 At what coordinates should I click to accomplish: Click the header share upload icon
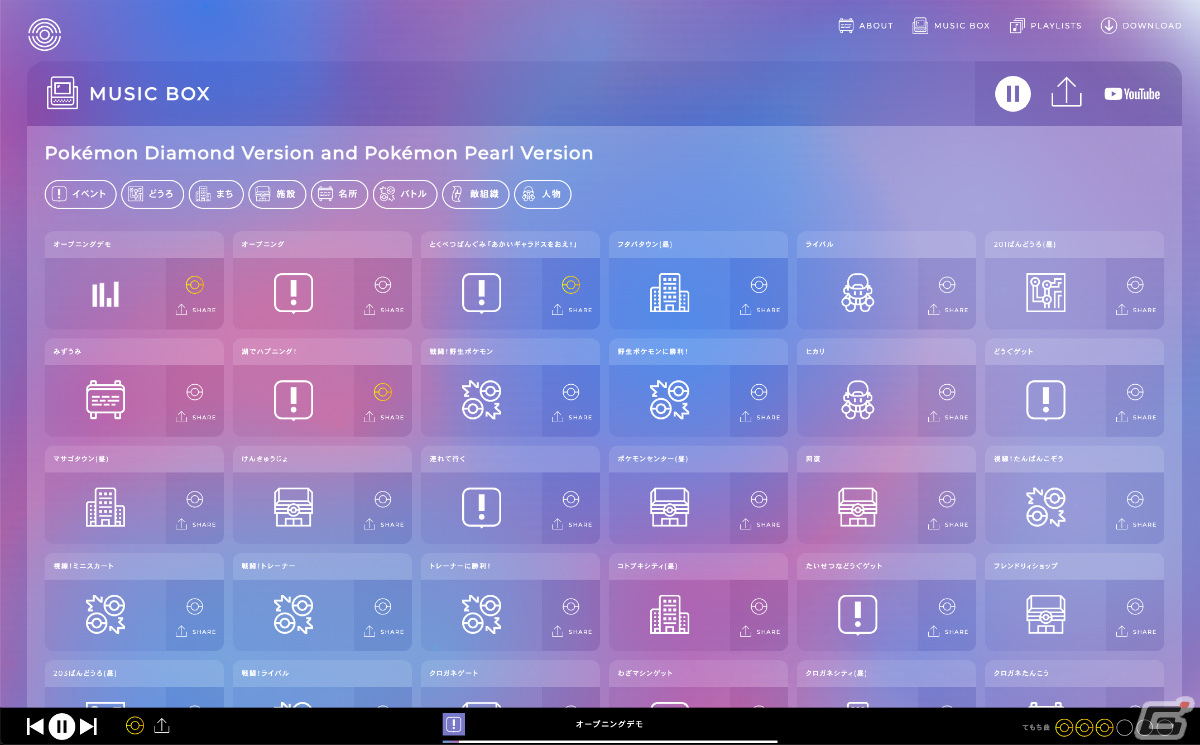[1067, 93]
